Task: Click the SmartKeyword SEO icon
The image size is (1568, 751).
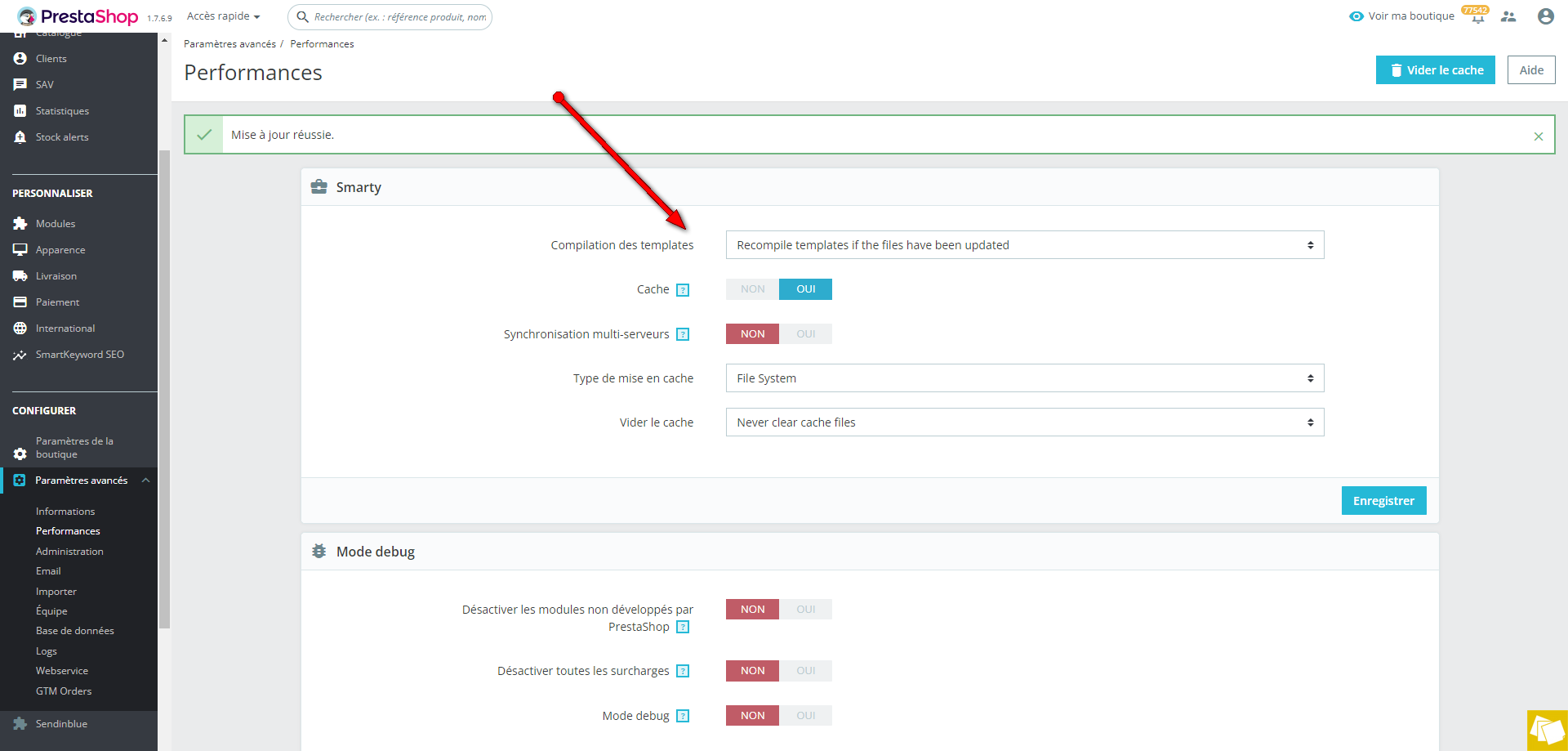Action: click(x=20, y=355)
